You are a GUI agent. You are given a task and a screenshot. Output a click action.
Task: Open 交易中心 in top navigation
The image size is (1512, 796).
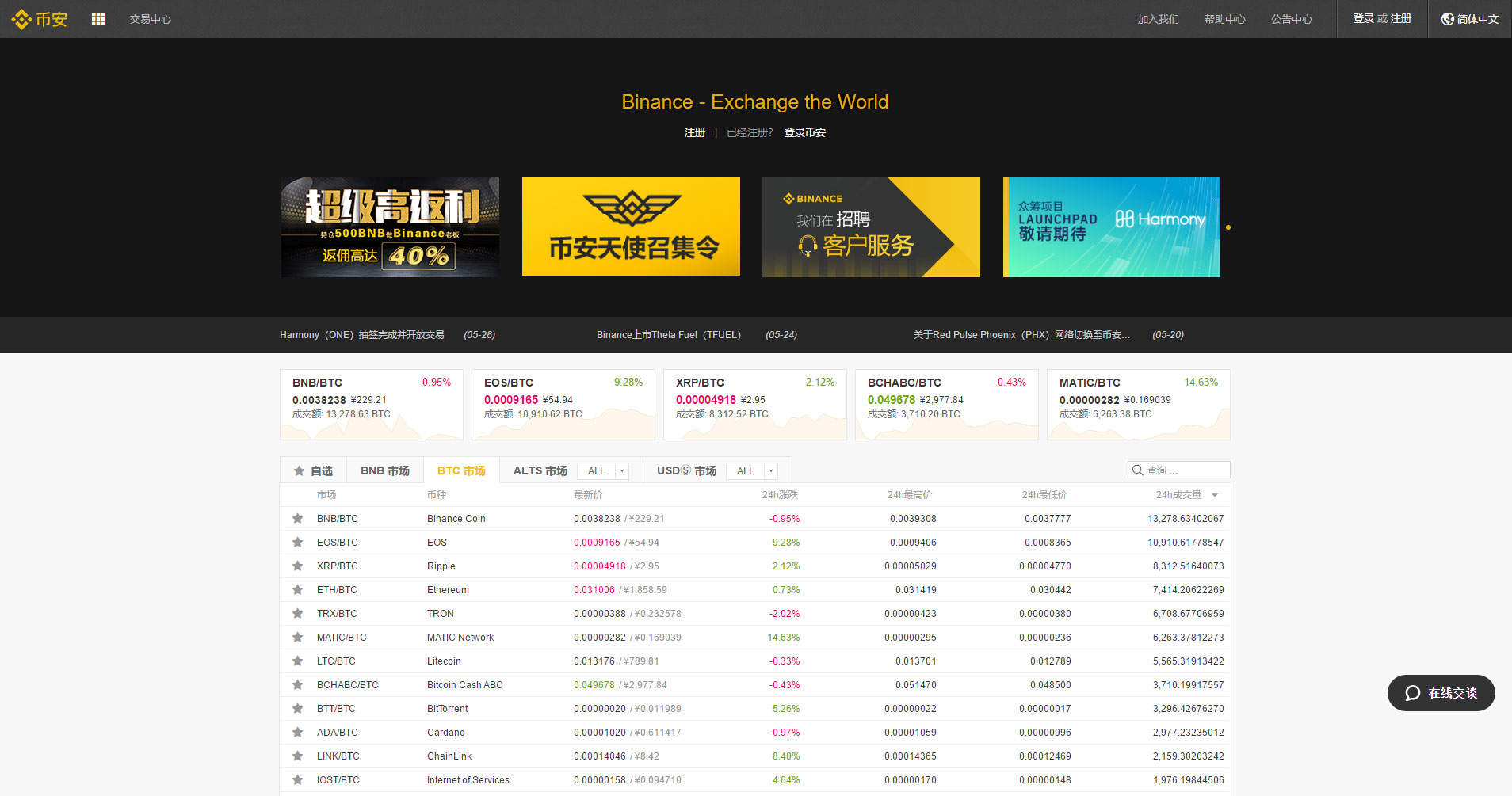click(151, 19)
